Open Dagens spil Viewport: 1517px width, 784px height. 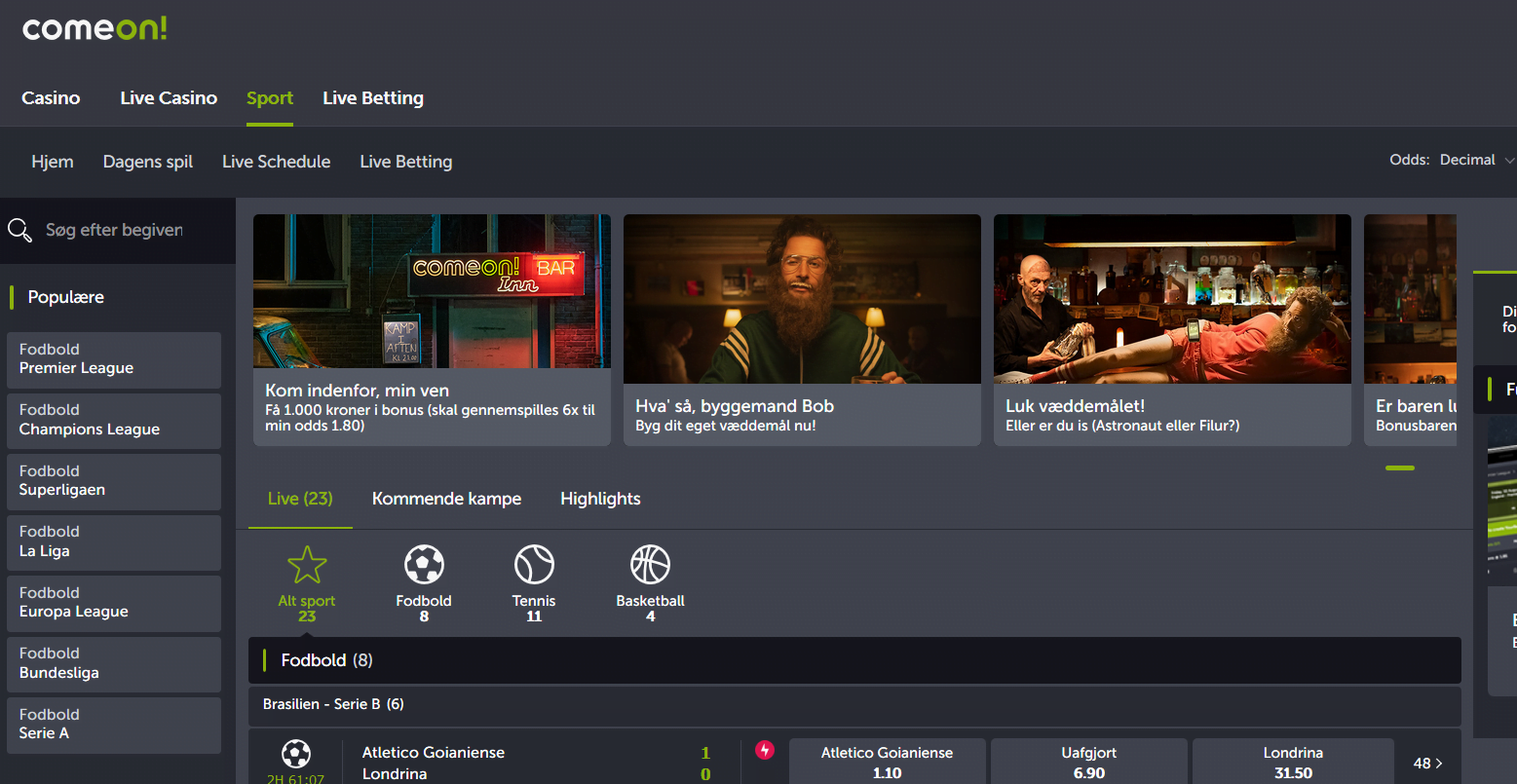pos(148,162)
